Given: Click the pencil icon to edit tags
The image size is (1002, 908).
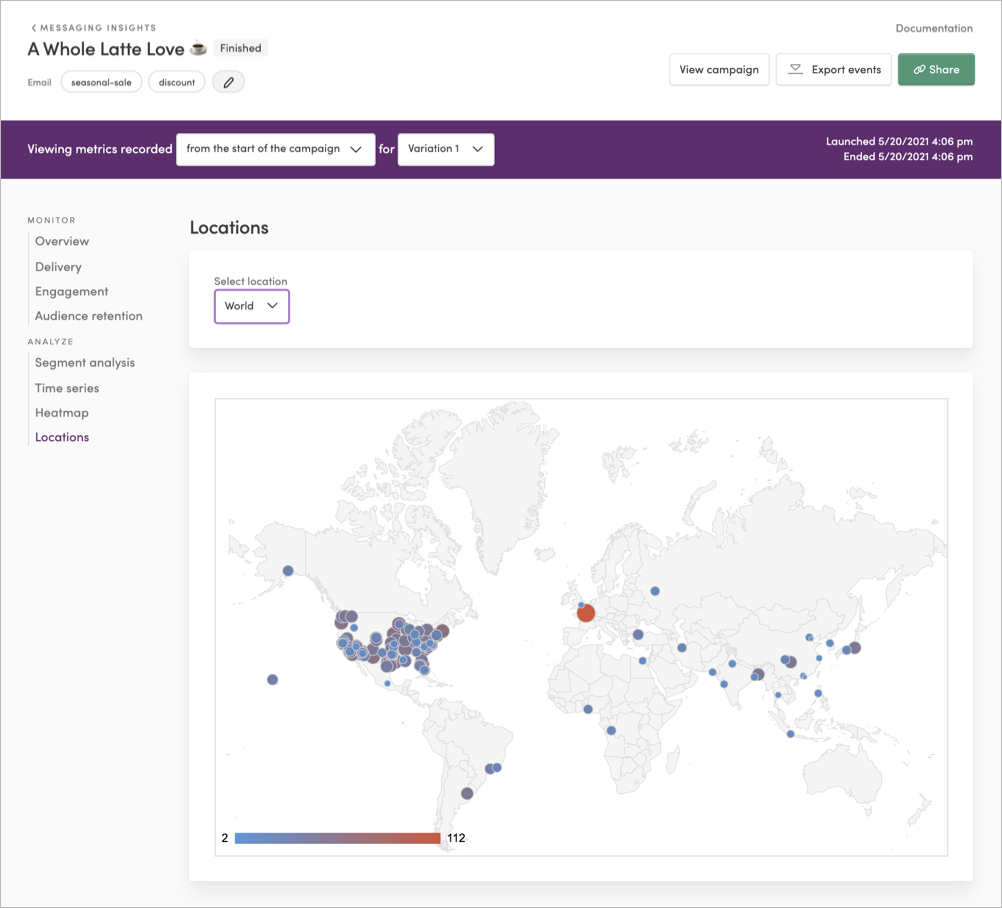Looking at the screenshot, I should (228, 81).
